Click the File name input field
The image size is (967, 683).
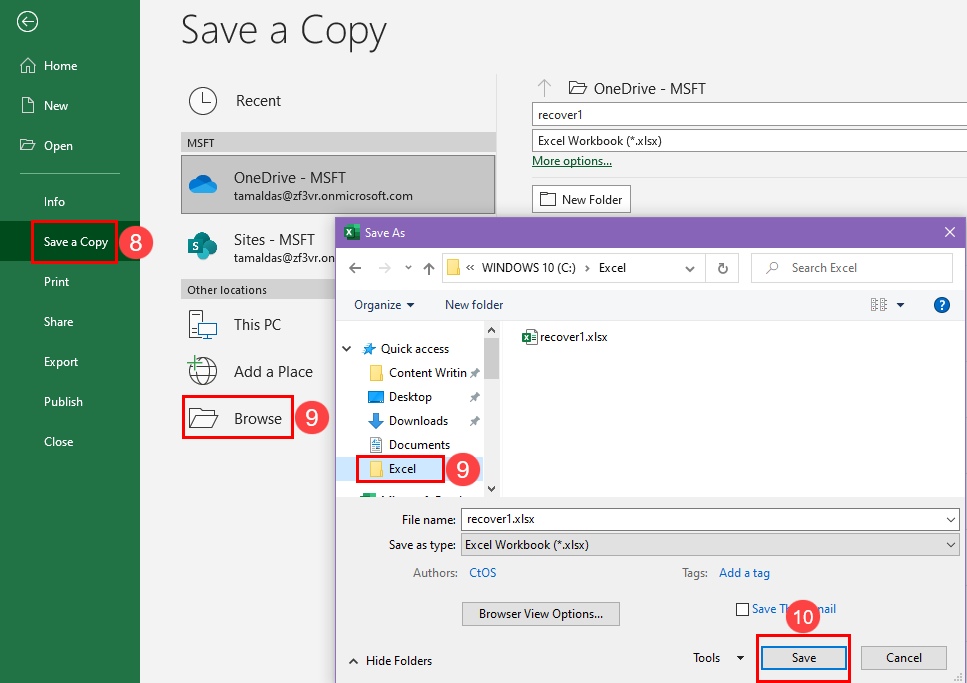[x=702, y=519]
